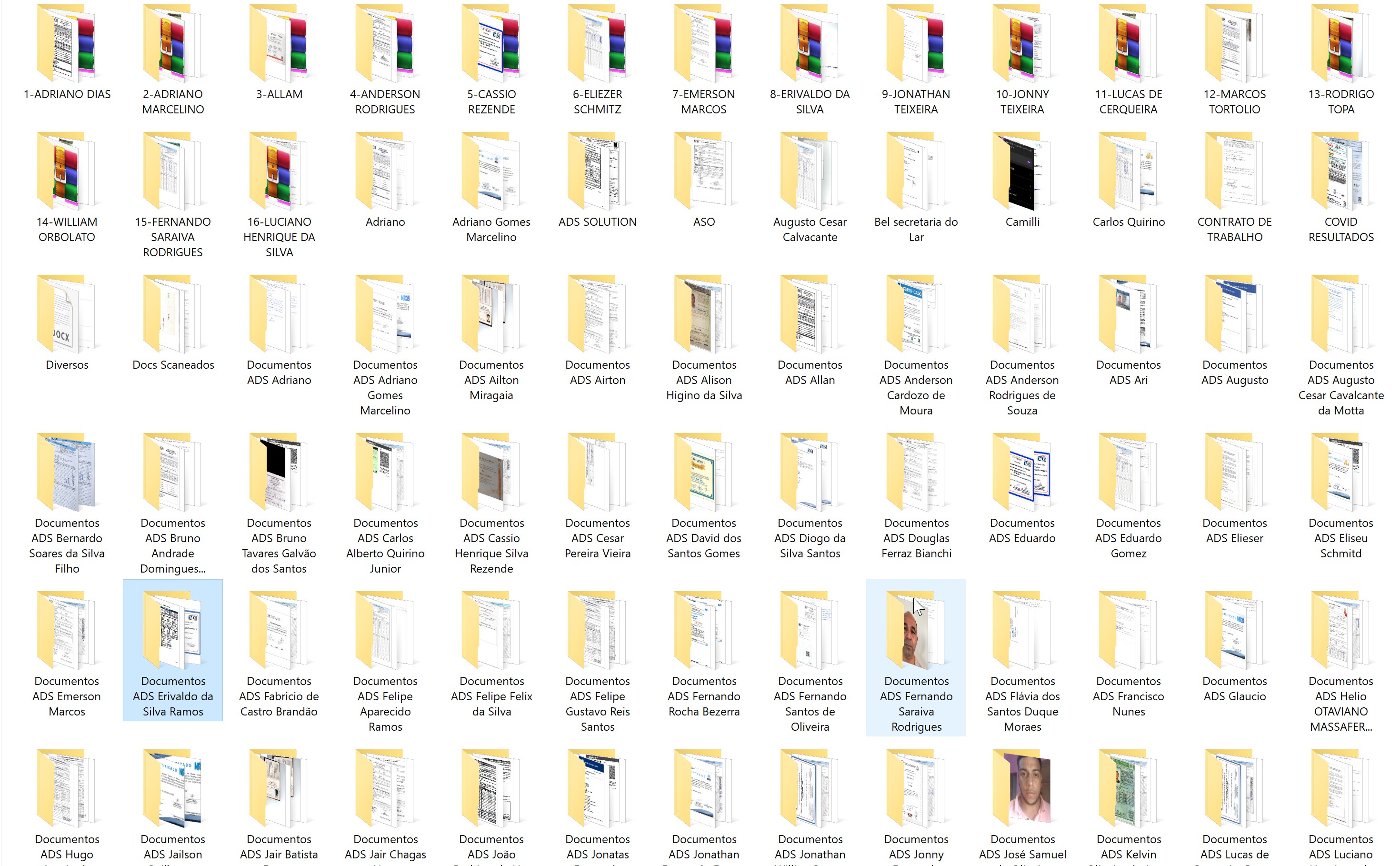Select Documentos ADS Bernardo Soares folder icon

coord(67,472)
